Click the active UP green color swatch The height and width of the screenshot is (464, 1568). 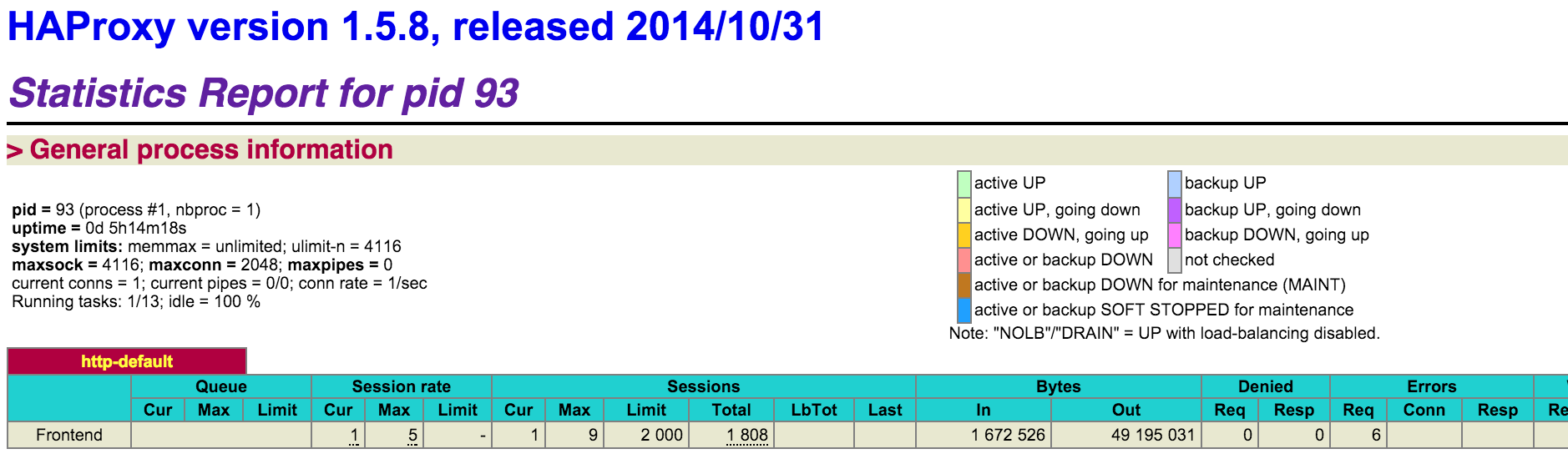964,184
